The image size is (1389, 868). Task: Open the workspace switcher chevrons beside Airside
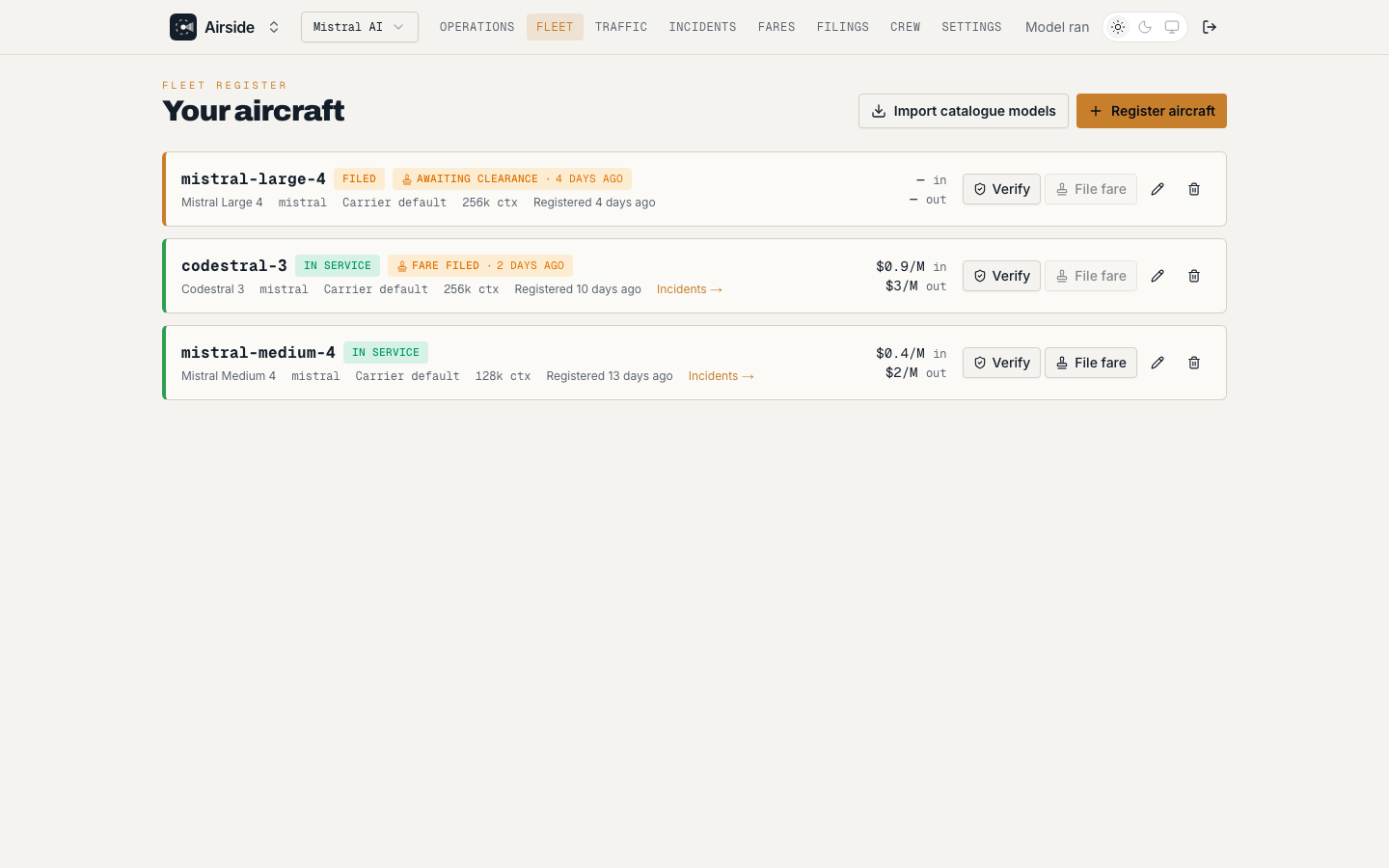tap(274, 27)
